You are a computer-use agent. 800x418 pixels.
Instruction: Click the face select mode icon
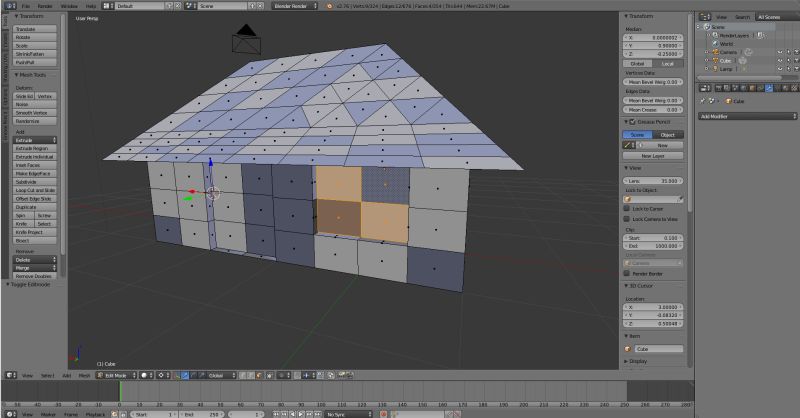(x=259, y=375)
